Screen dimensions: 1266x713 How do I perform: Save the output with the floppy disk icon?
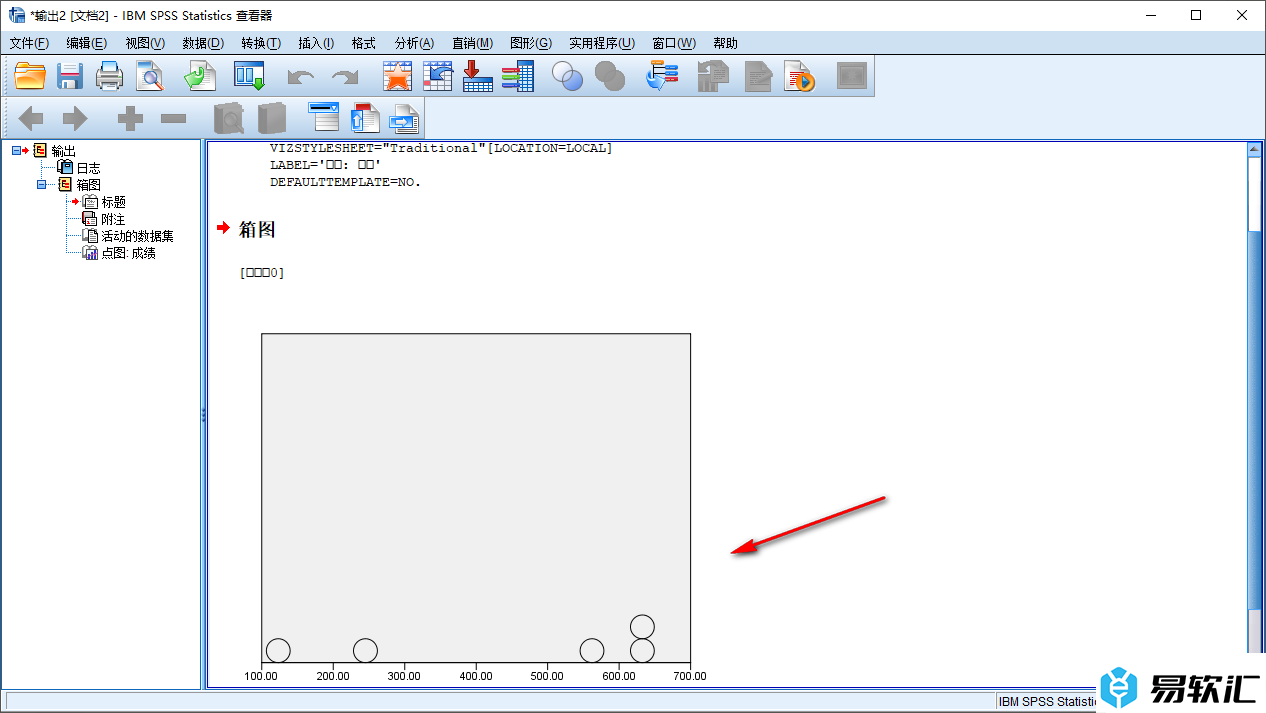click(70, 76)
